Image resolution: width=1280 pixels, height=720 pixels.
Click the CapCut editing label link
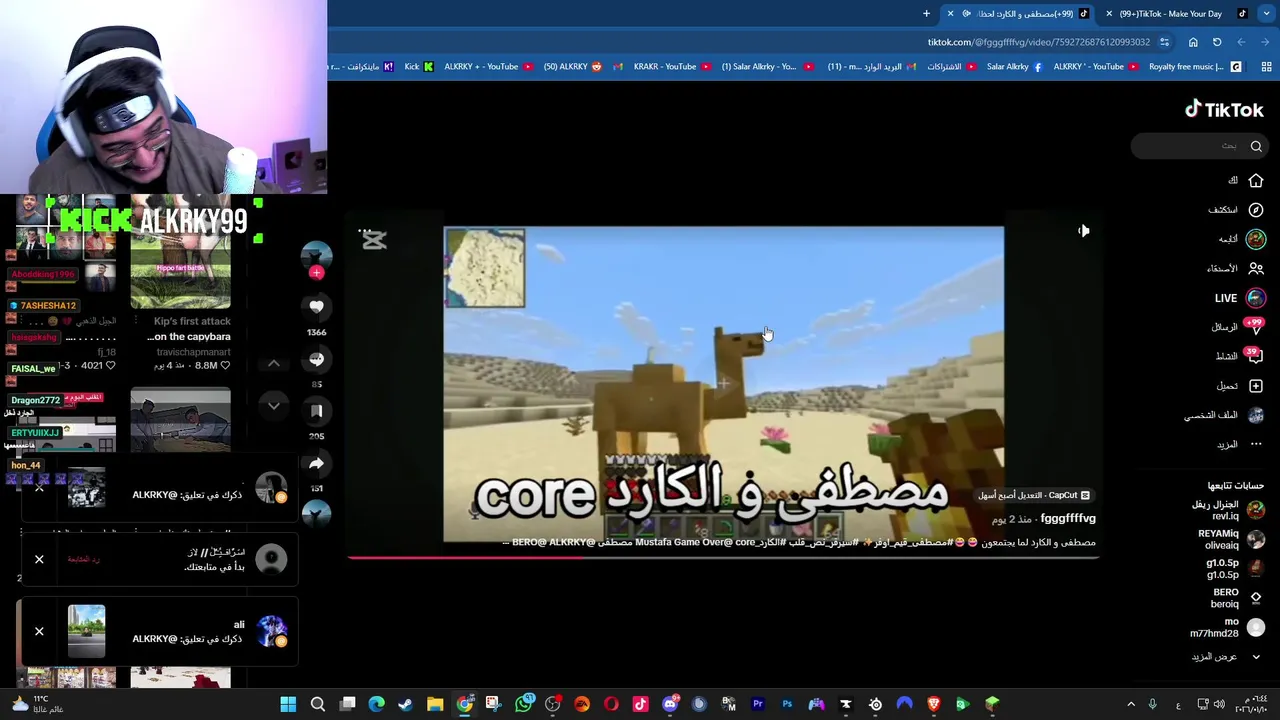coord(1034,495)
